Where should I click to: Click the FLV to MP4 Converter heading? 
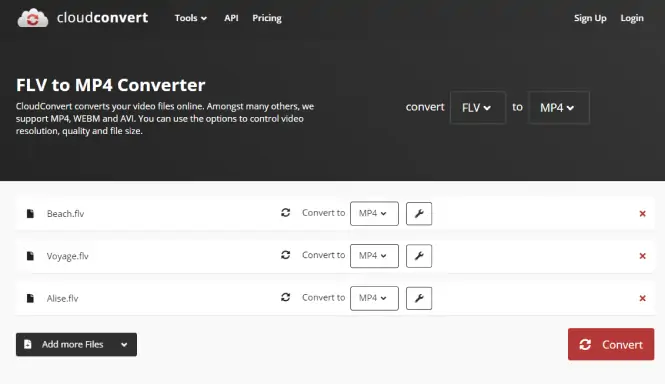(x=111, y=85)
